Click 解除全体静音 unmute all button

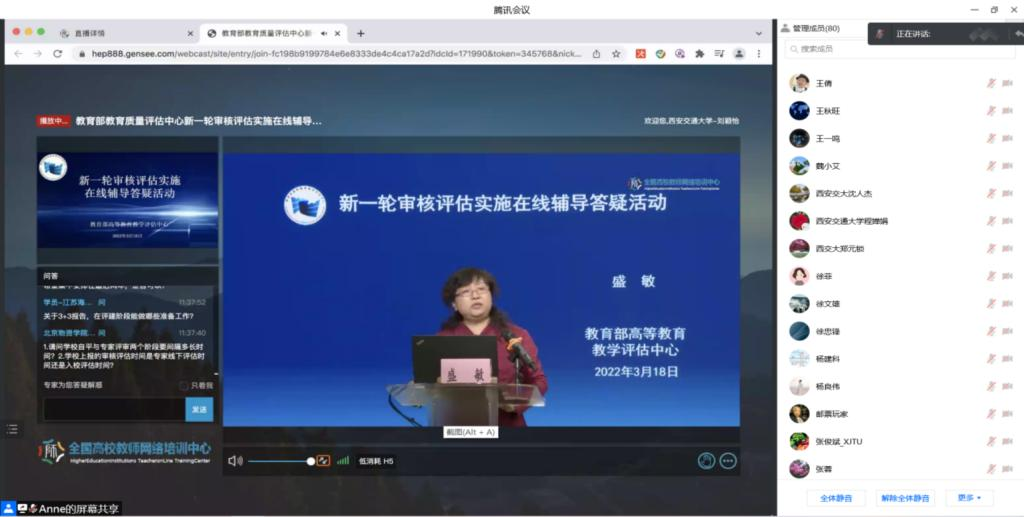coord(904,498)
